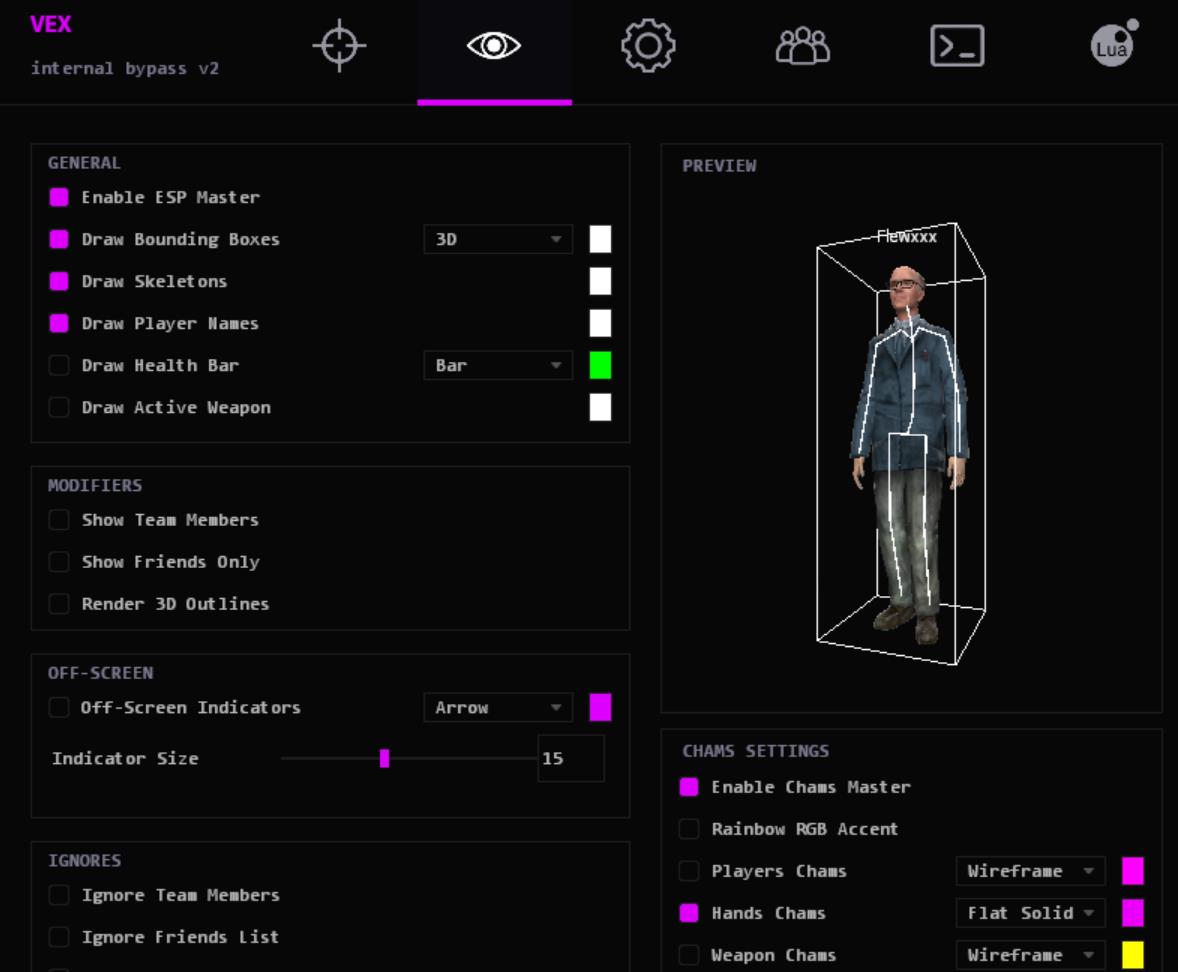Open the players group tab

click(x=802, y=46)
